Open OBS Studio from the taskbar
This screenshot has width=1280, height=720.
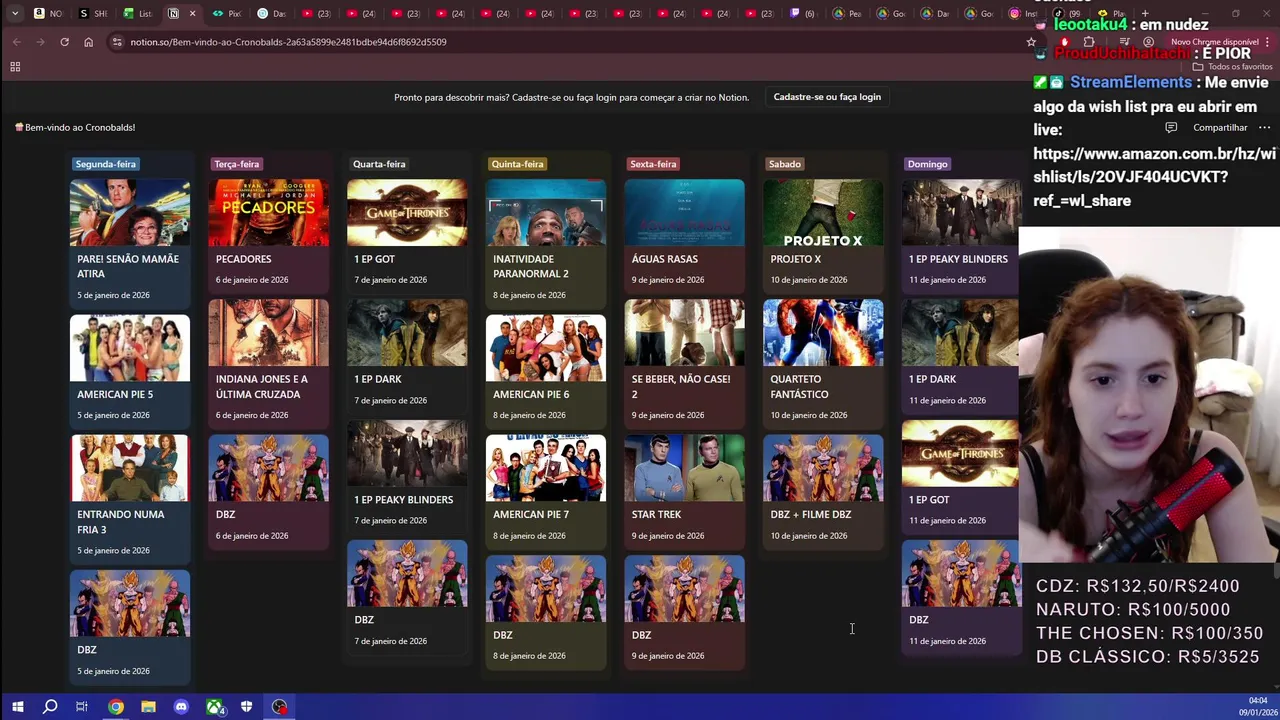(x=279, y=707)
